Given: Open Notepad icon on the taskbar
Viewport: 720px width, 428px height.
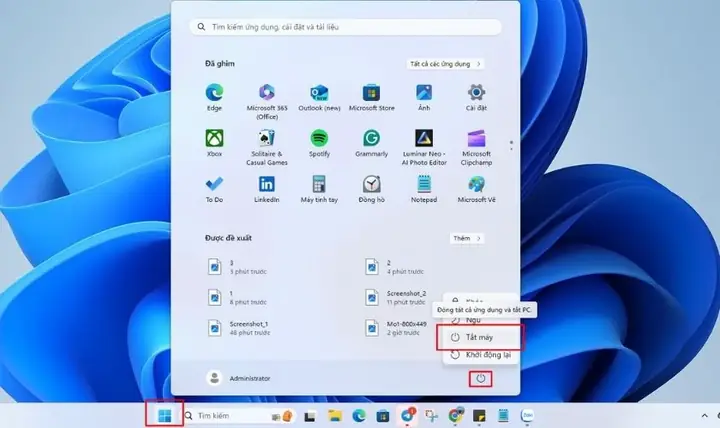Looking at the screenshot, I should 503,416.
